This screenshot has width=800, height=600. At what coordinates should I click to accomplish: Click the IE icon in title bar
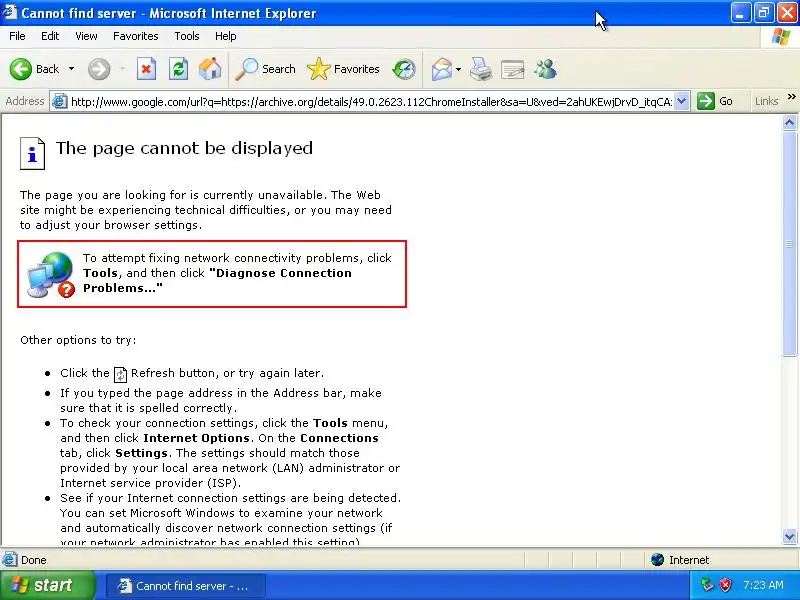10,12
